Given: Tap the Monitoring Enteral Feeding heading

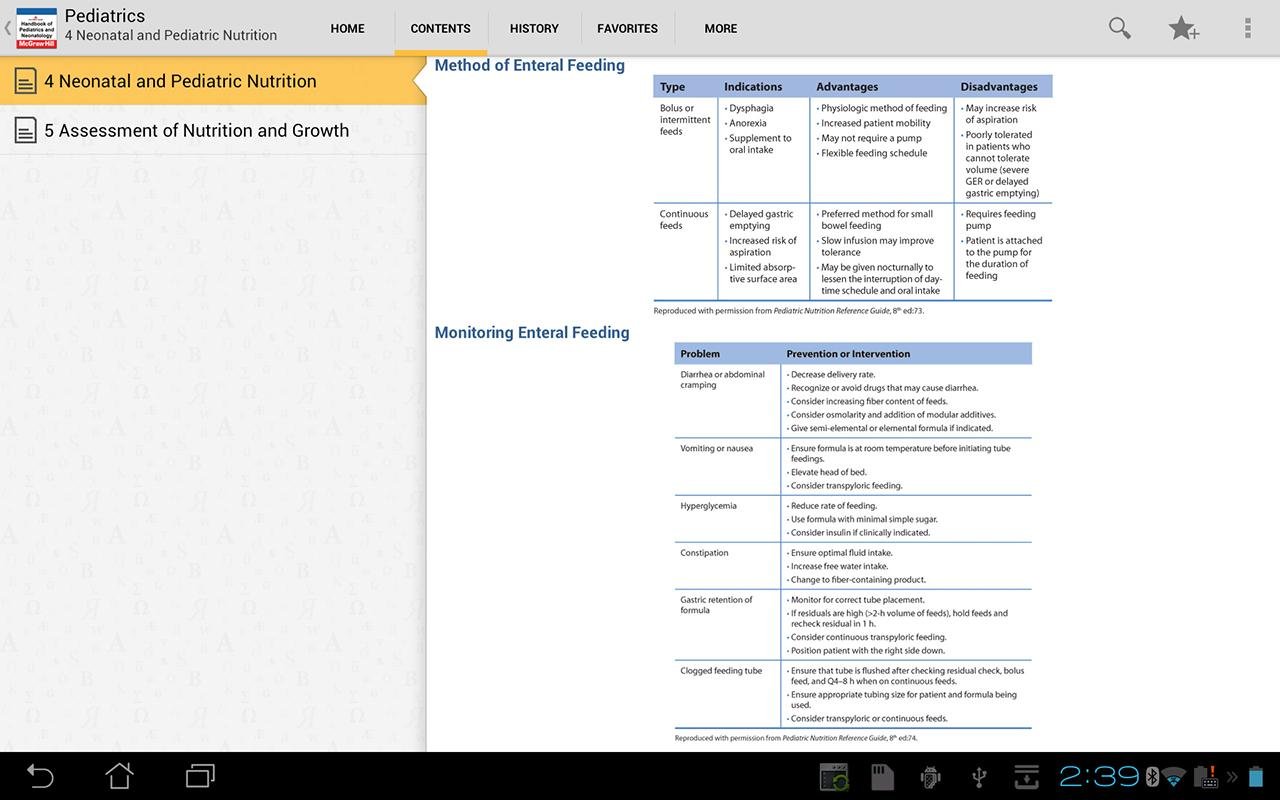Looking at the screenshot, I should click(532, 332).
